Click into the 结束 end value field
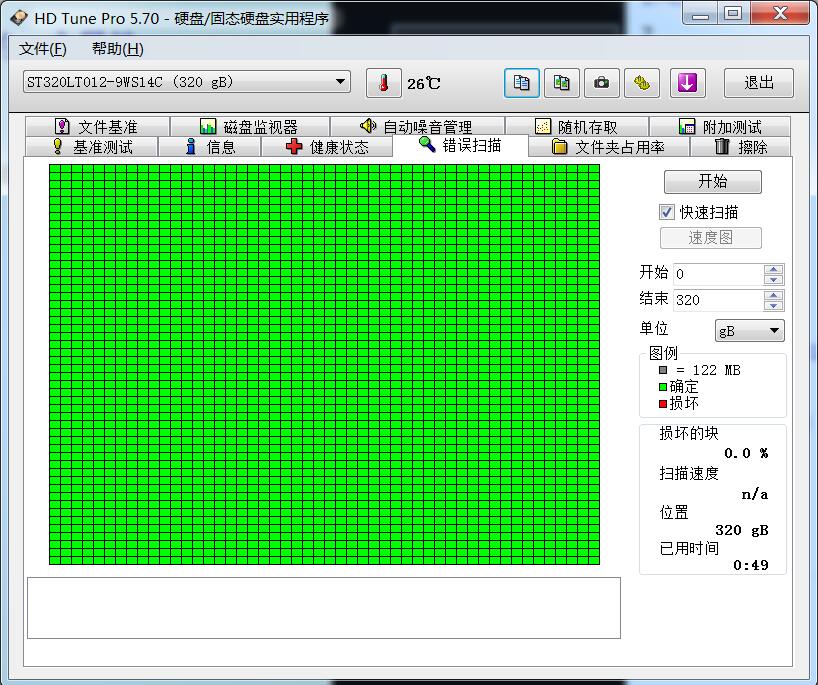 (717, 300)
